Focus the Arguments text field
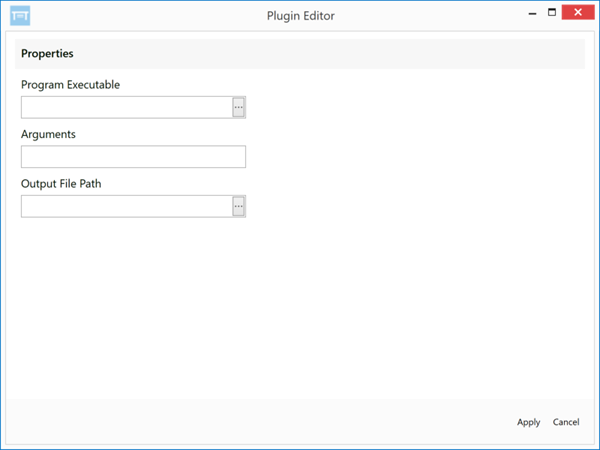The height and width of the screenshot is (450, 600). click(x=133, y=157)
